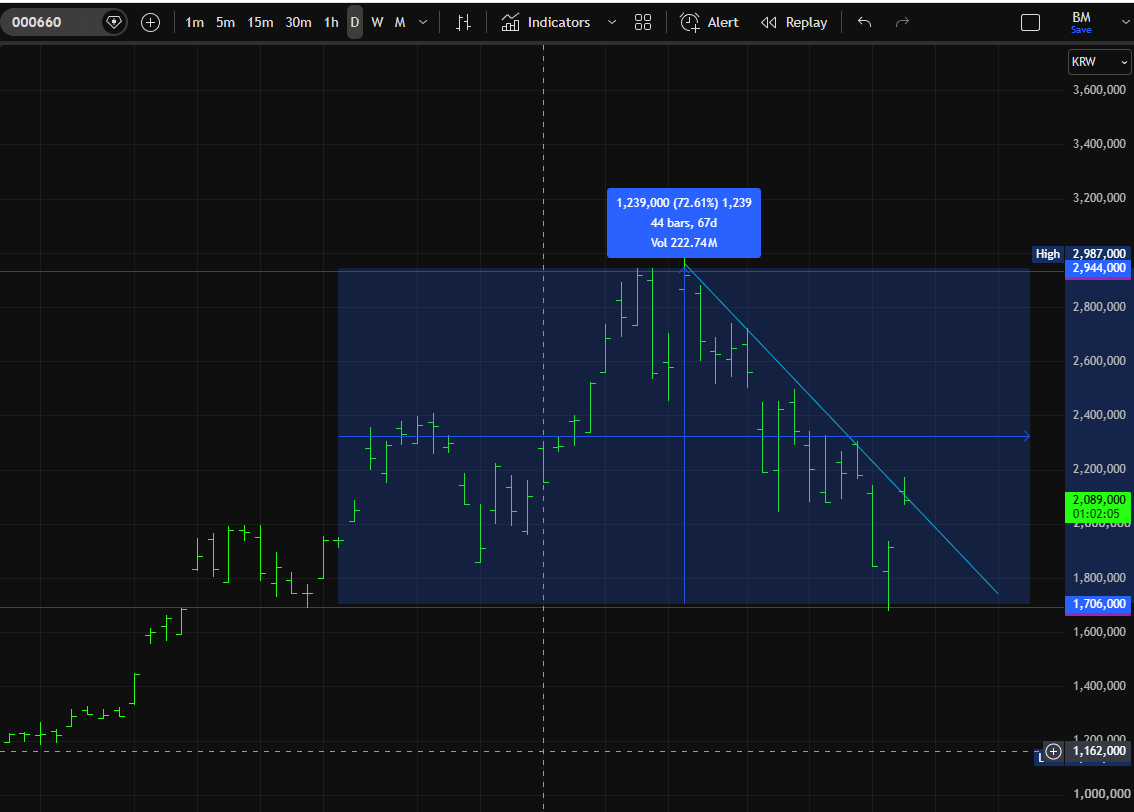
Task: Switch to the 1m timeframe
Action: [x=195, y=22]
